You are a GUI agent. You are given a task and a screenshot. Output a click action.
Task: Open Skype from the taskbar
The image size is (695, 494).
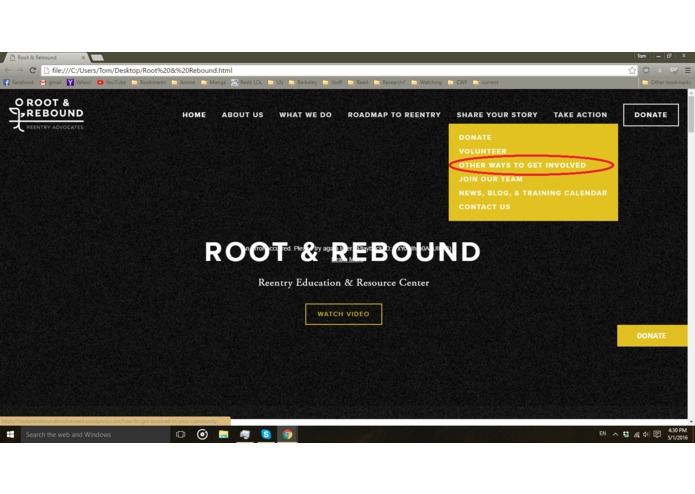pos(266,435)
